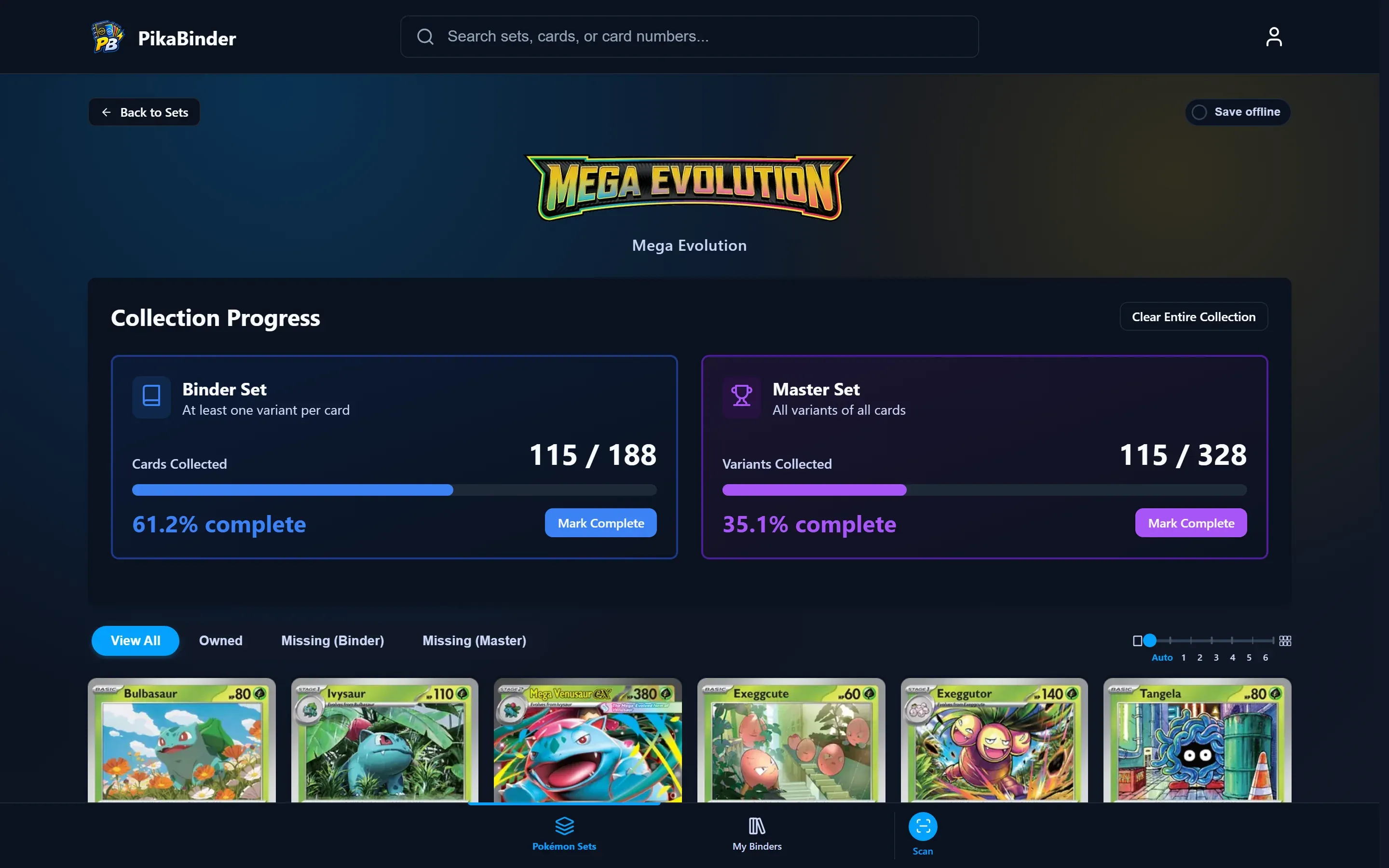Open My Binders in bottom navigation

click(757, 834)
